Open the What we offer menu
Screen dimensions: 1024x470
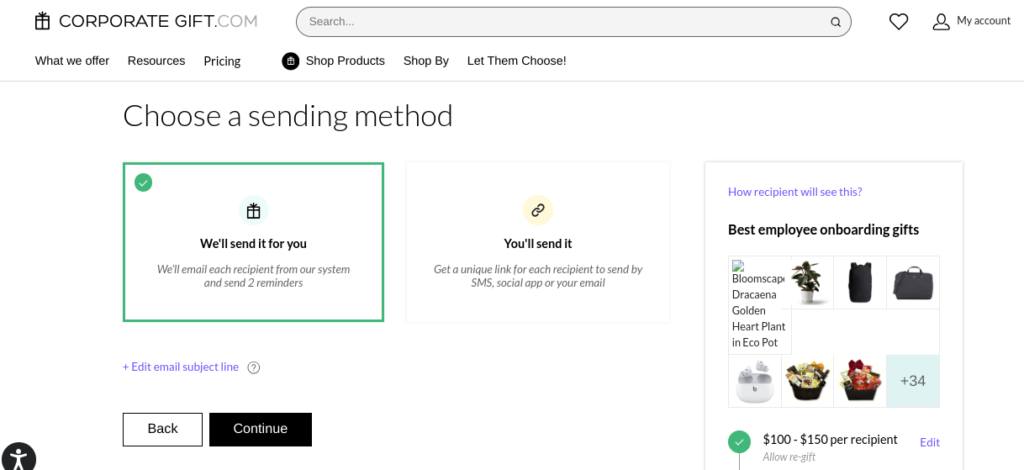tap(72, 61)
